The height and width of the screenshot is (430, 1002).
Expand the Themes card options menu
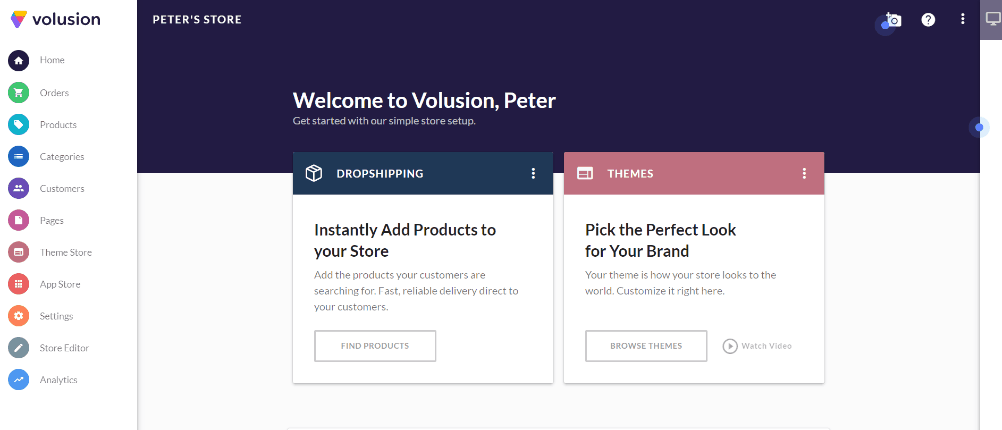click(x=804, y=174)
